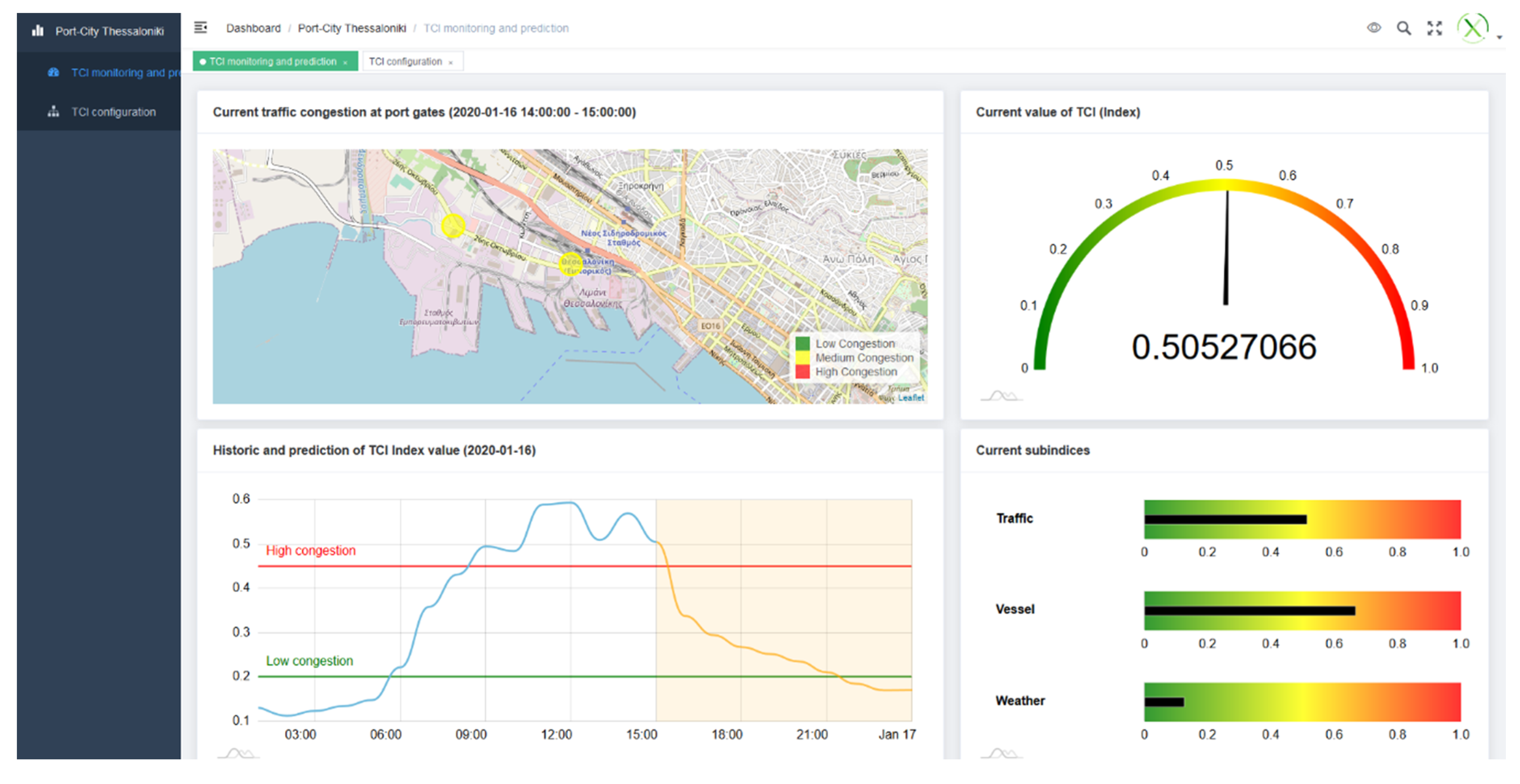Screen dimensions: 1520x784
Task: Go to Dashboard breadcrumb link
Action: click(253, 28)
